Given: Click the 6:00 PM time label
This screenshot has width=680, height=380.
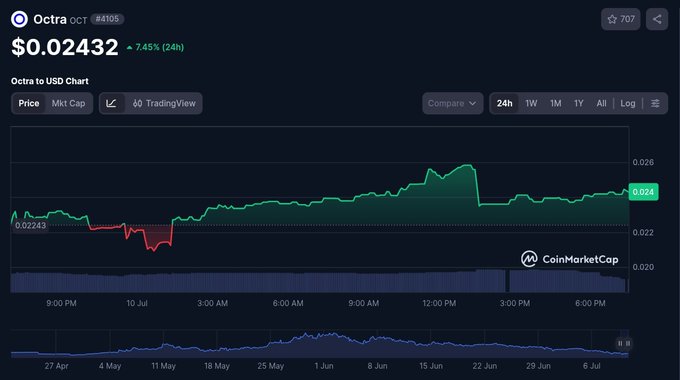Looking at the screenshot, I should pos(590,303).
